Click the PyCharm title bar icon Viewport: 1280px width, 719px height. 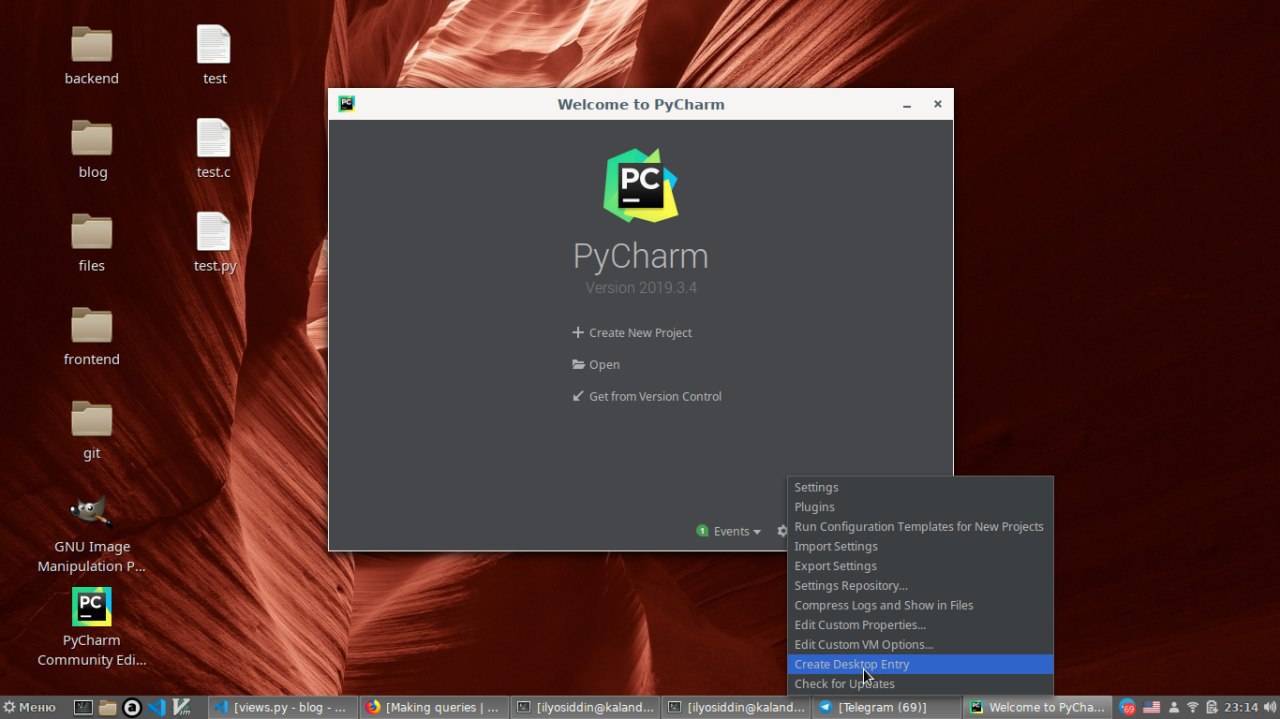[x=346, y=103]
